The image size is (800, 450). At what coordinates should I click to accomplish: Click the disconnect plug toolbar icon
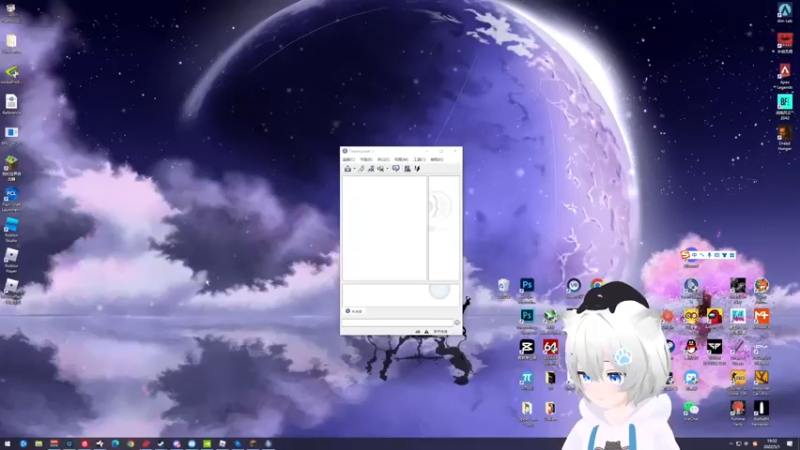pos(361,169)
